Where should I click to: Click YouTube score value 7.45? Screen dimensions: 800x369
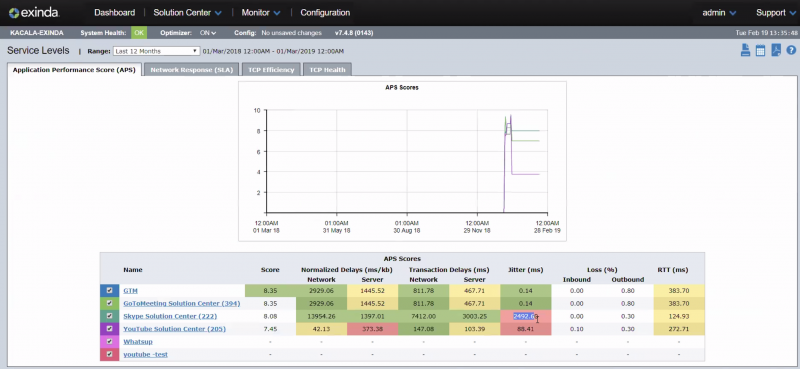pos(270,329)
